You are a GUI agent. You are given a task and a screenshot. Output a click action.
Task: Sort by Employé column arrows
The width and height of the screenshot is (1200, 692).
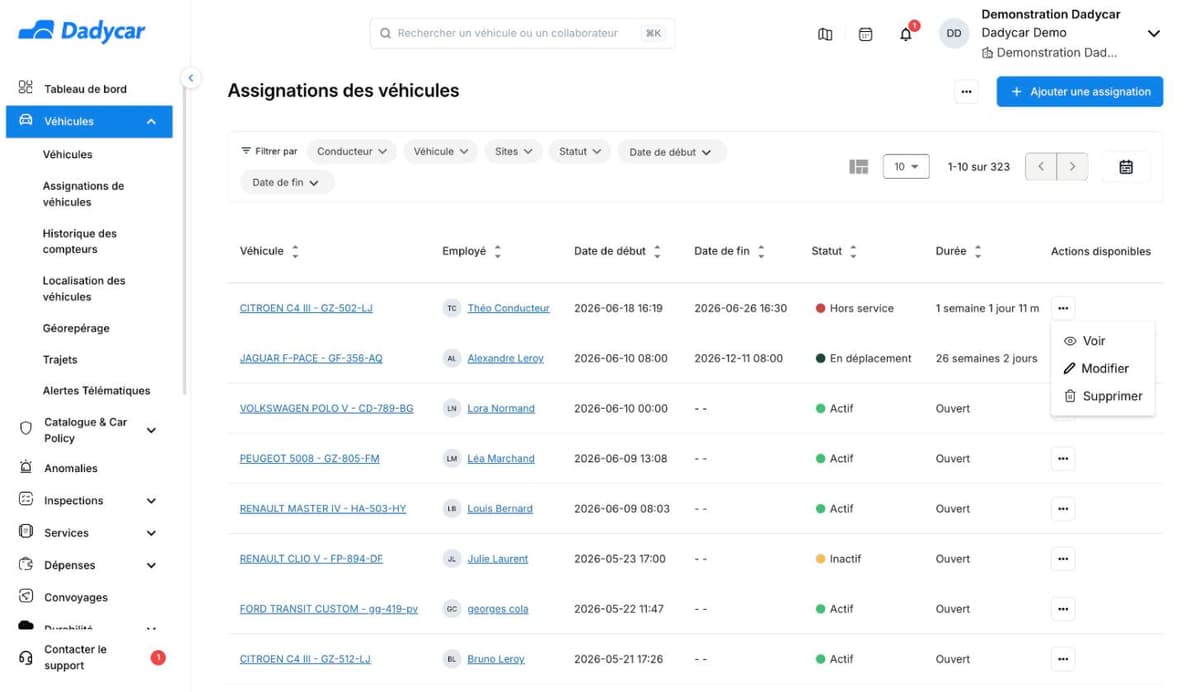pos(498,252)
